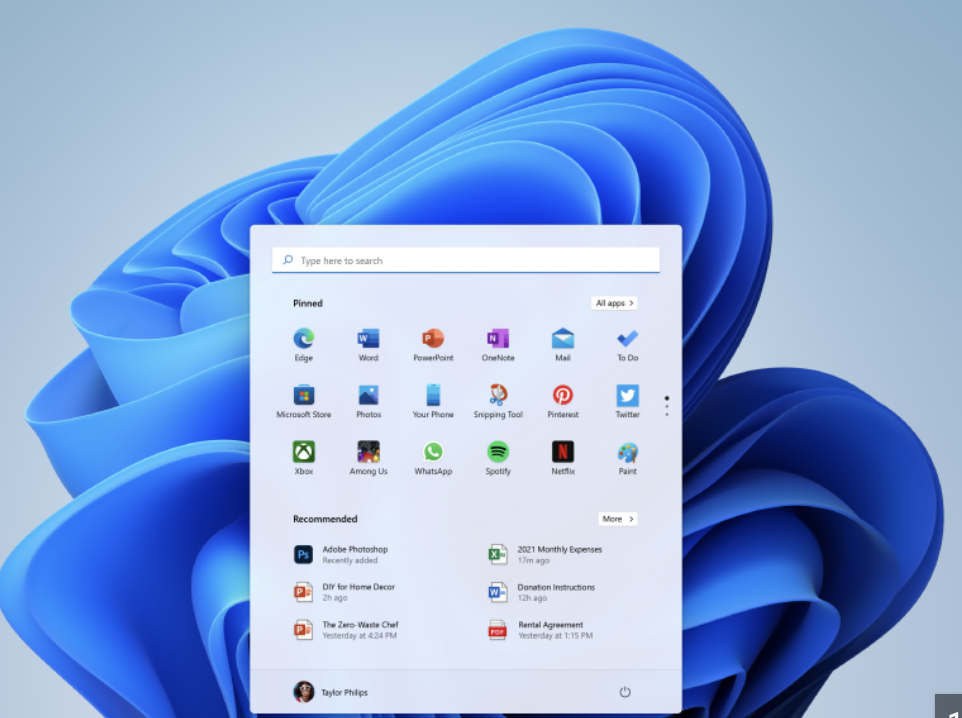962x718 pixels.
Task: Click the power button icon
Action: (x=625, y=692)
